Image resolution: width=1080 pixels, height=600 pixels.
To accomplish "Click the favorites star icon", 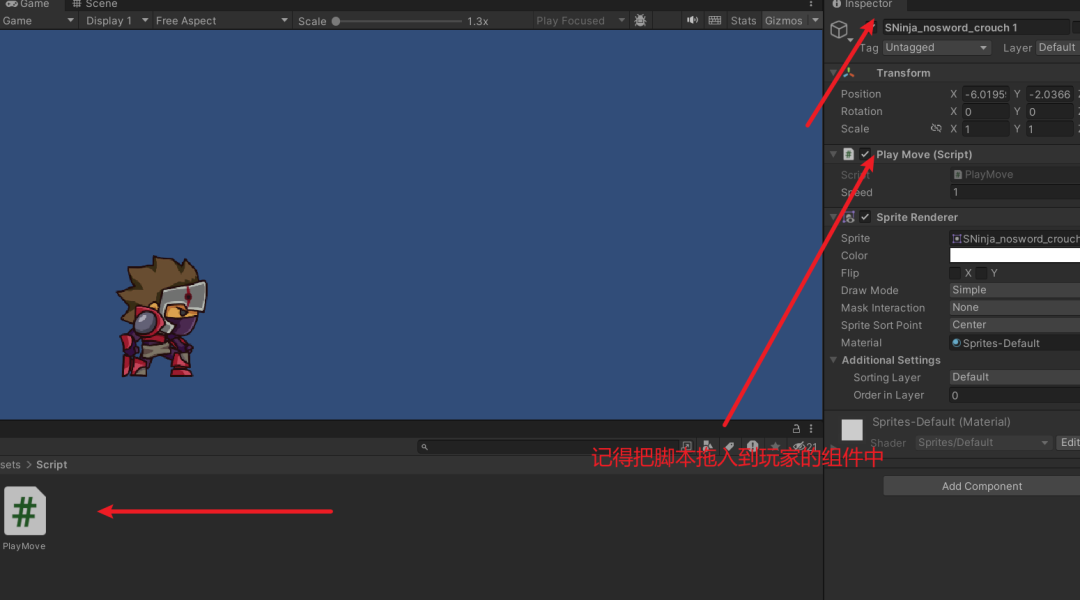I will 775,446.
